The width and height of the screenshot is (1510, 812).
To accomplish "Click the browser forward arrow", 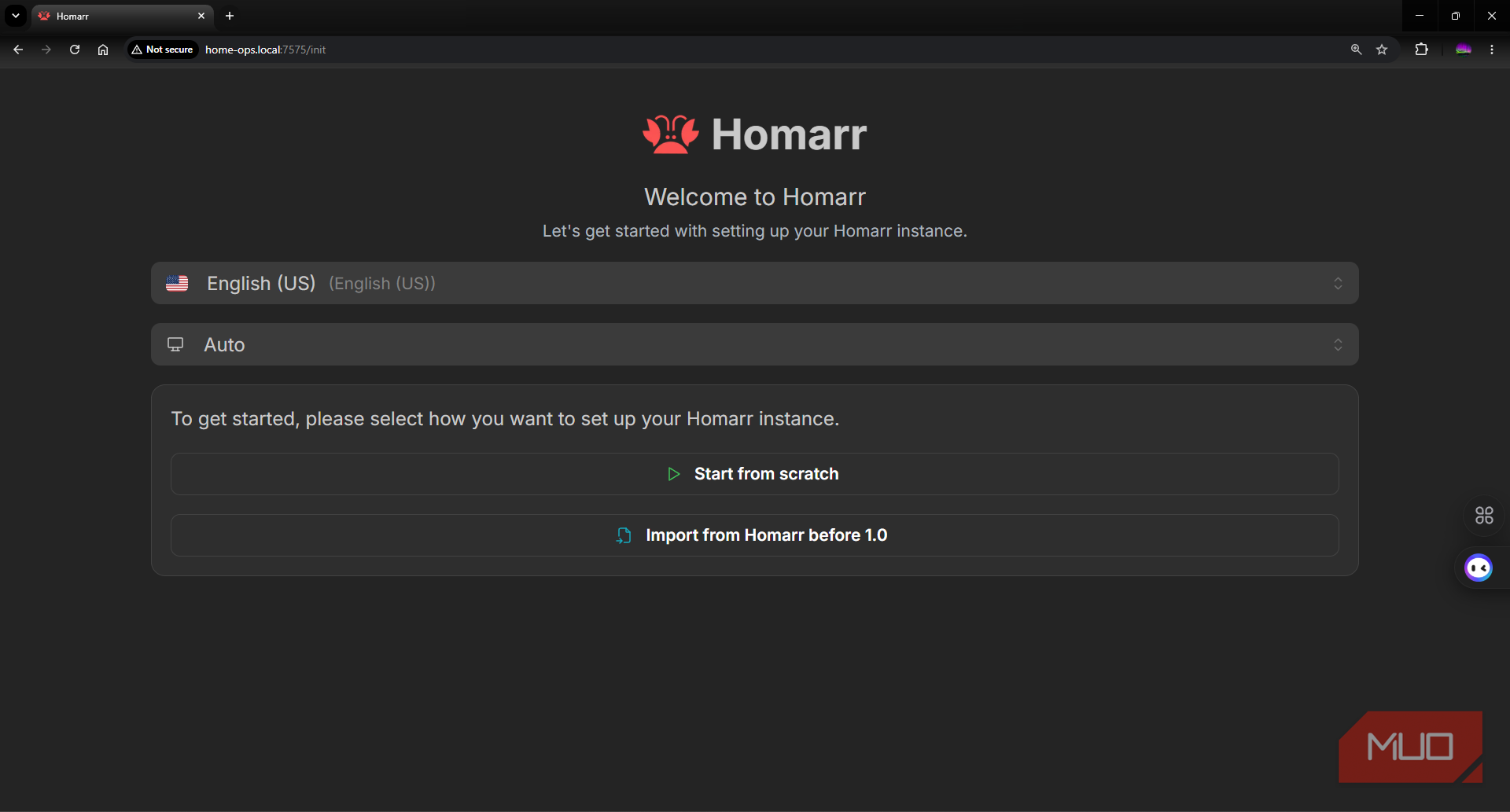I will click(46, 50).
